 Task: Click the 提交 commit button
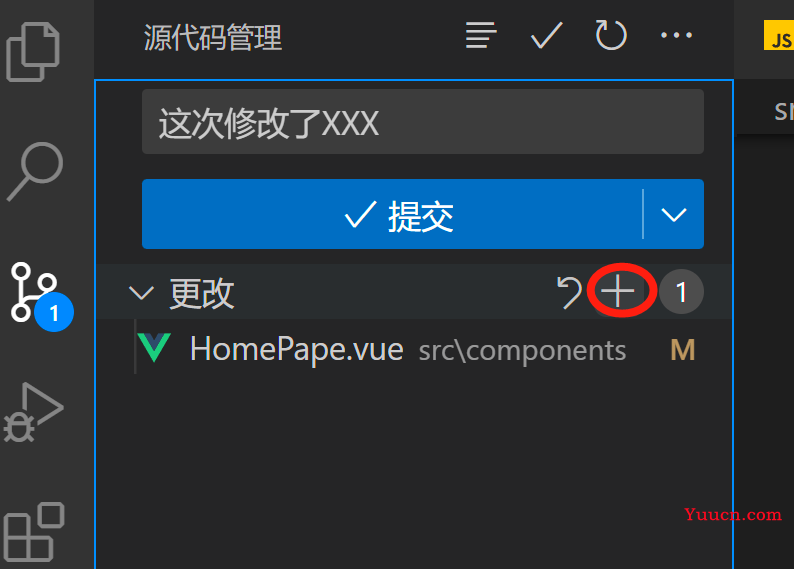pos(392,214)
